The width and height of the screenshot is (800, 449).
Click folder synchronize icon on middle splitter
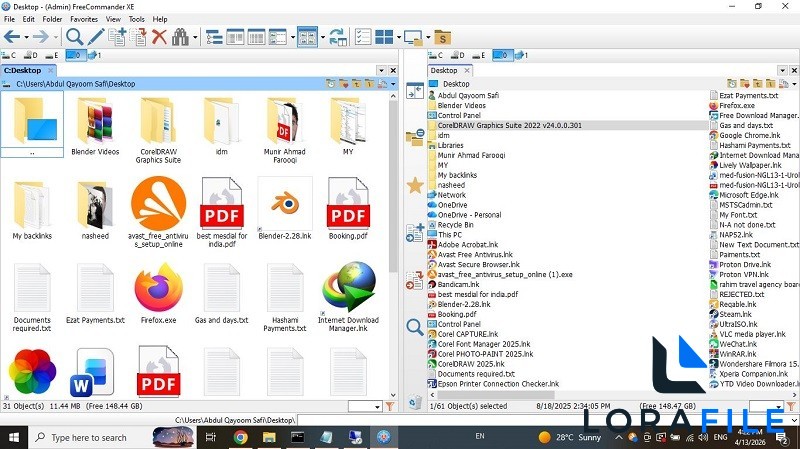click(x=415, y=137)
